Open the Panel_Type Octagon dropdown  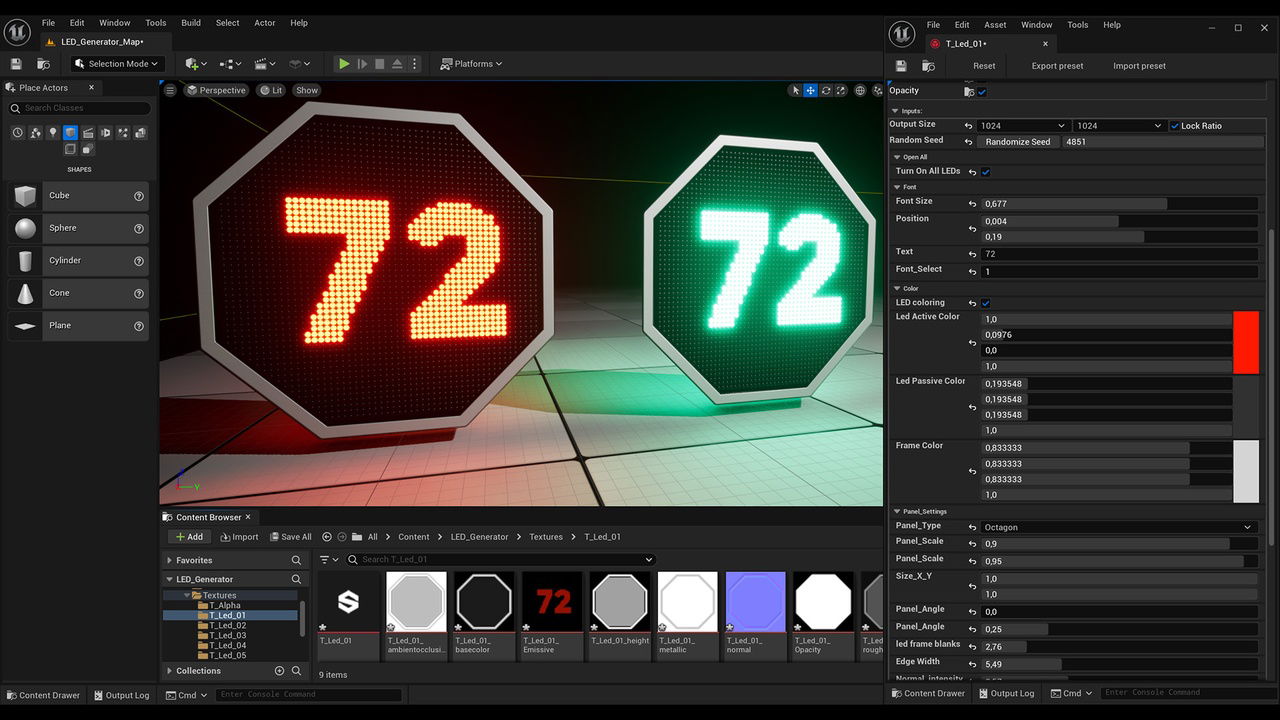coord(1117,527)
